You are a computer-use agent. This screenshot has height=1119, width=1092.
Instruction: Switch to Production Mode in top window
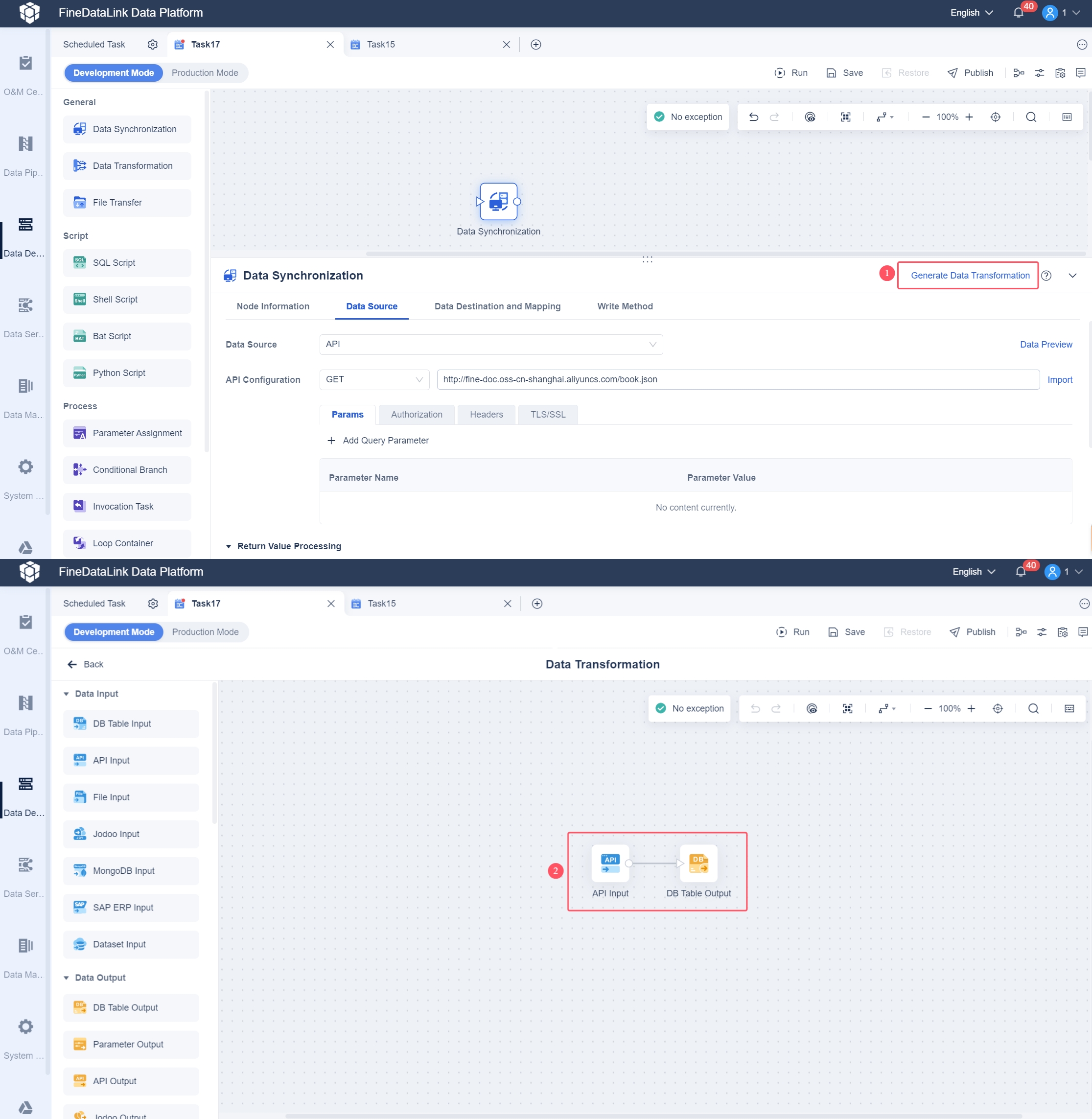(x=205, y=73)
